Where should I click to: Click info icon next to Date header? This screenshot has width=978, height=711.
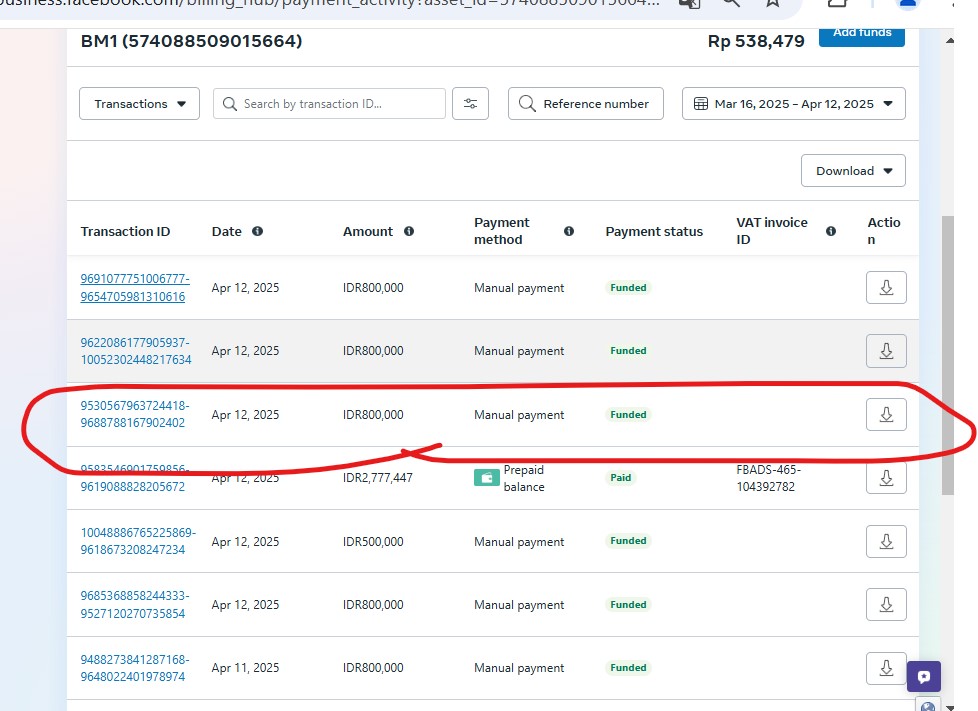pyautogui.click(x=257, y=231)
